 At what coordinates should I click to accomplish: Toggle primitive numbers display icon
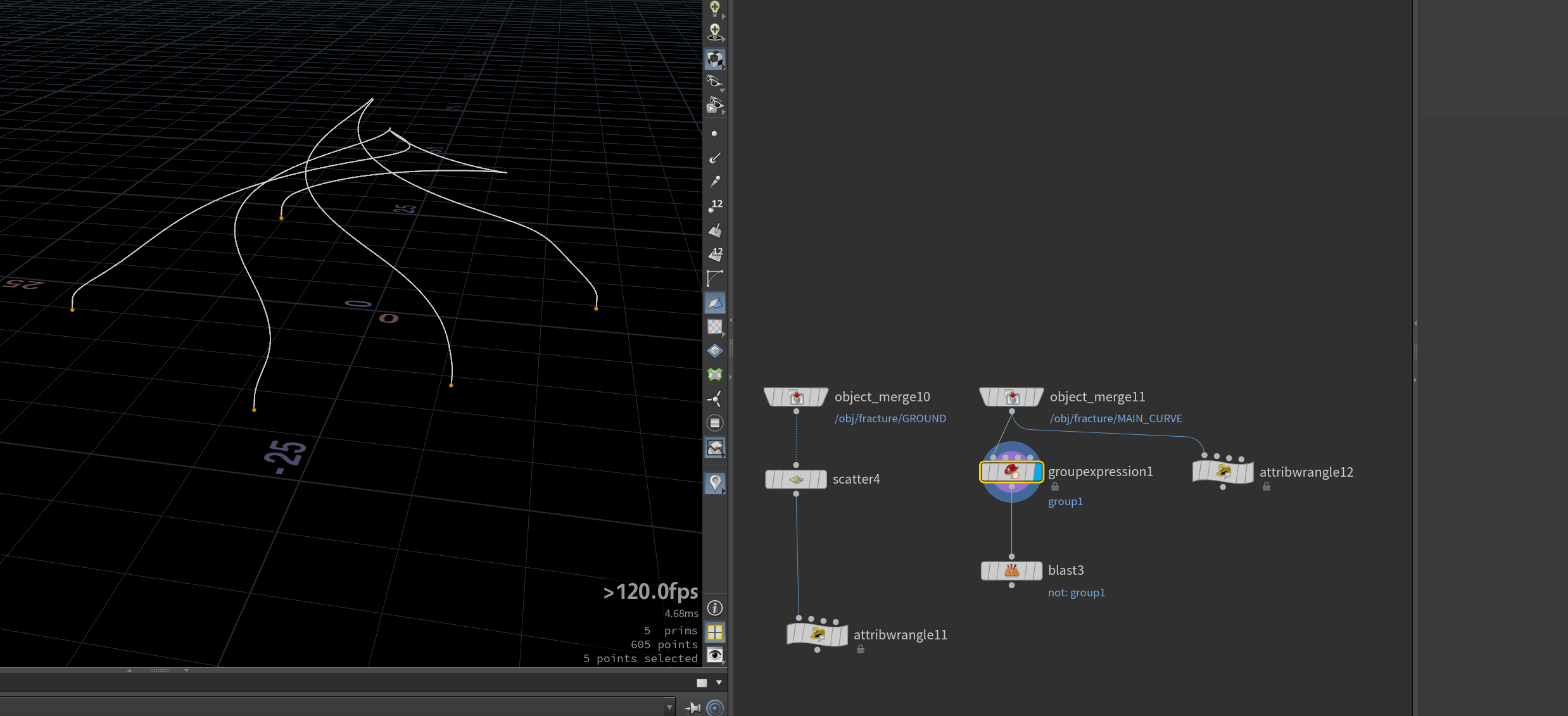click(x=715, y=254)
